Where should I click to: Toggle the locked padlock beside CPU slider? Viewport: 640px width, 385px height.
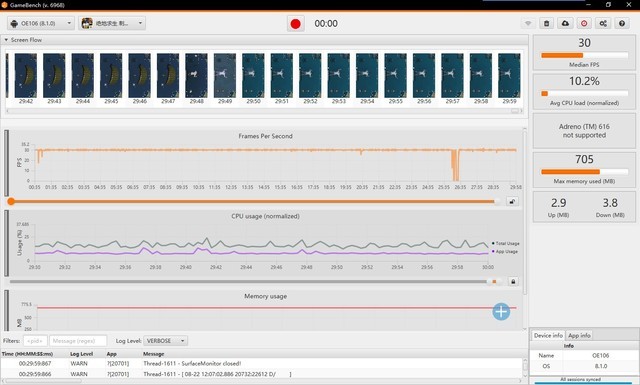coord(513,281)
